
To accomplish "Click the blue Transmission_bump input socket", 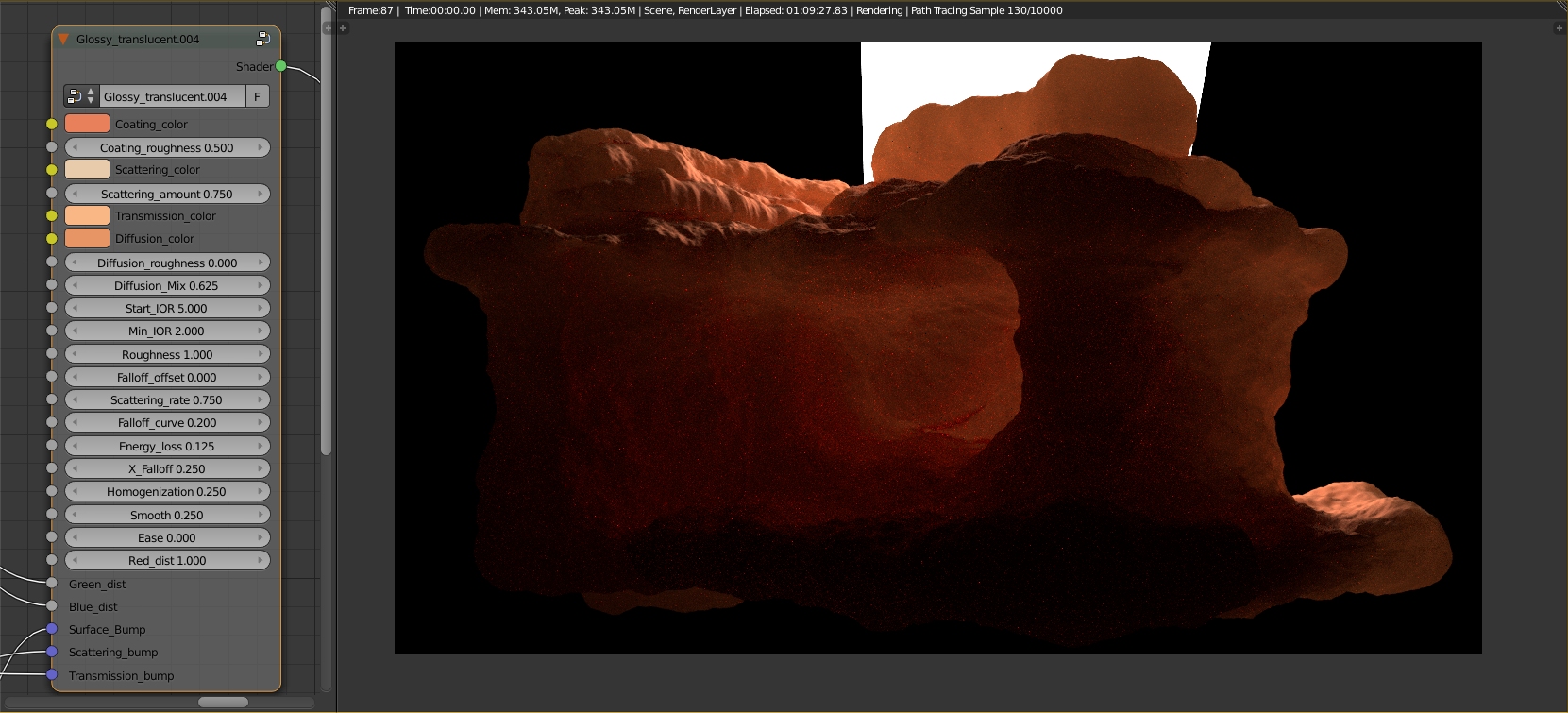I will click(52, 675).
